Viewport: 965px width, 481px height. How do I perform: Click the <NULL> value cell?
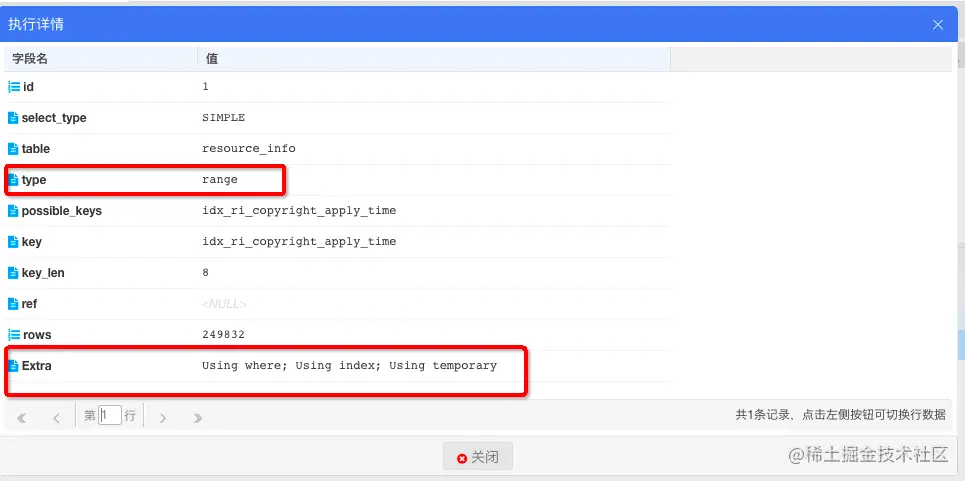pyautogui.click(x=225, y=304)
